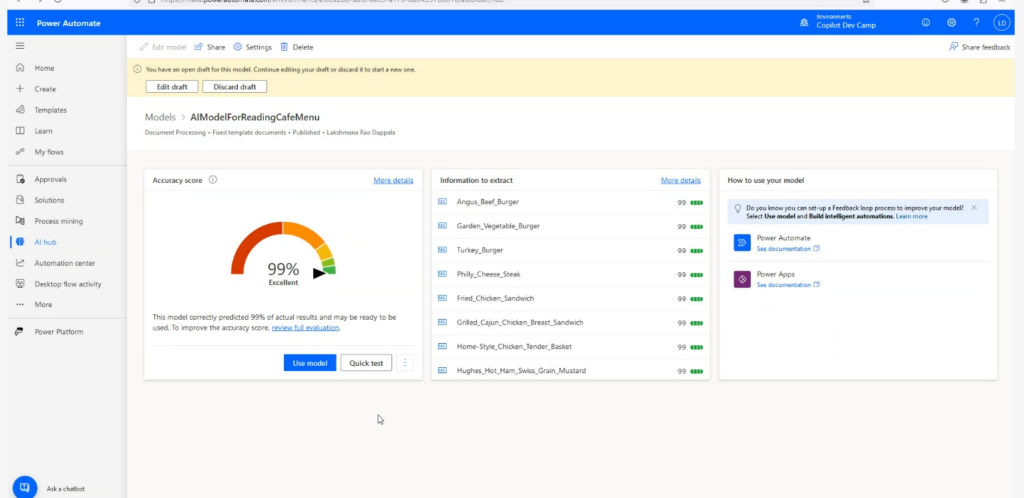Click the Learn book icon

(x=20, y=131)
